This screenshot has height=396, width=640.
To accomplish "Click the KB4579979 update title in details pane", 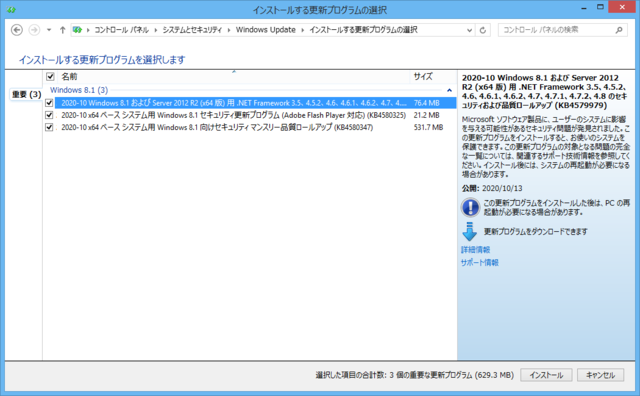I will pos(544,91).
